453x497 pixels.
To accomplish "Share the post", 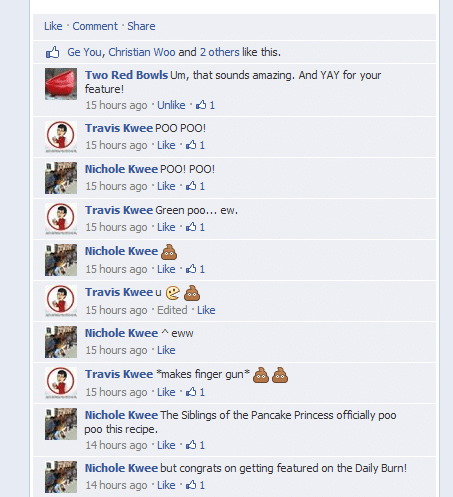I will pos(141,26).
